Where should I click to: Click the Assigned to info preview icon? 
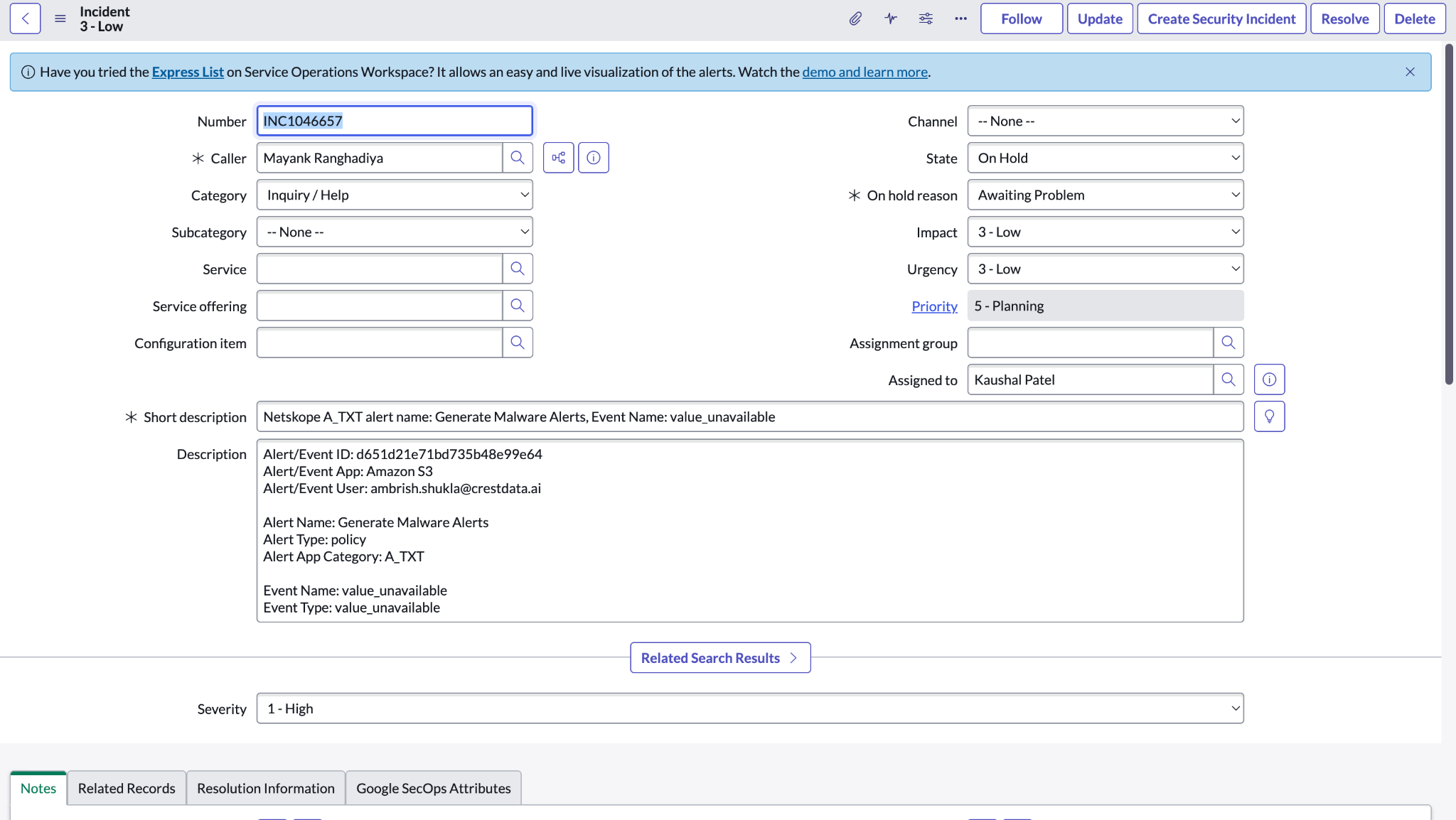1269,379
